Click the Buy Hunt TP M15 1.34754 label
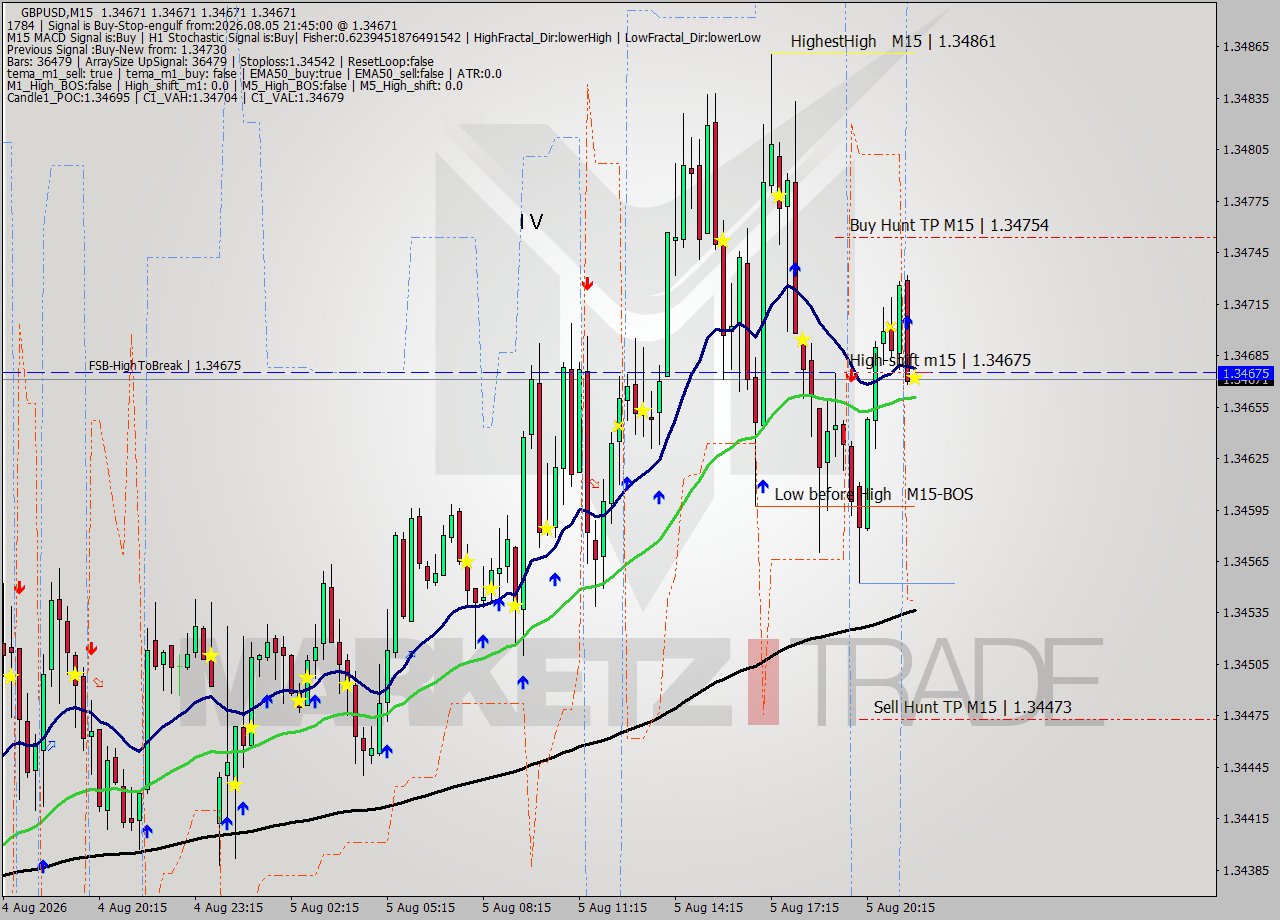The height and width of the screenshot is (920, 1280). coord(949,225)
